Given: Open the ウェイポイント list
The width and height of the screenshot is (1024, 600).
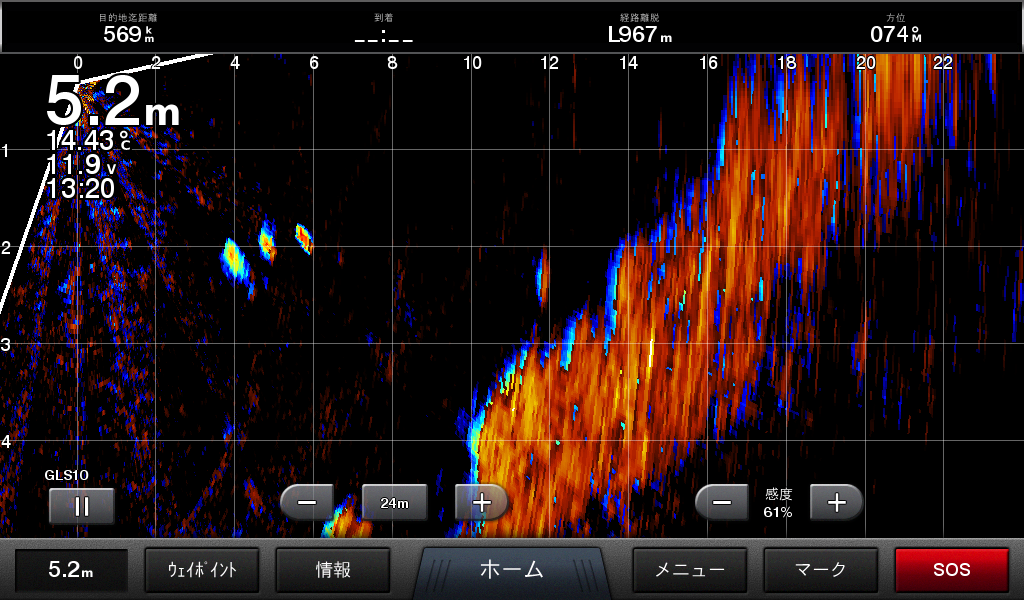Looking at the screenshot, I should click(x=202, y=570).
